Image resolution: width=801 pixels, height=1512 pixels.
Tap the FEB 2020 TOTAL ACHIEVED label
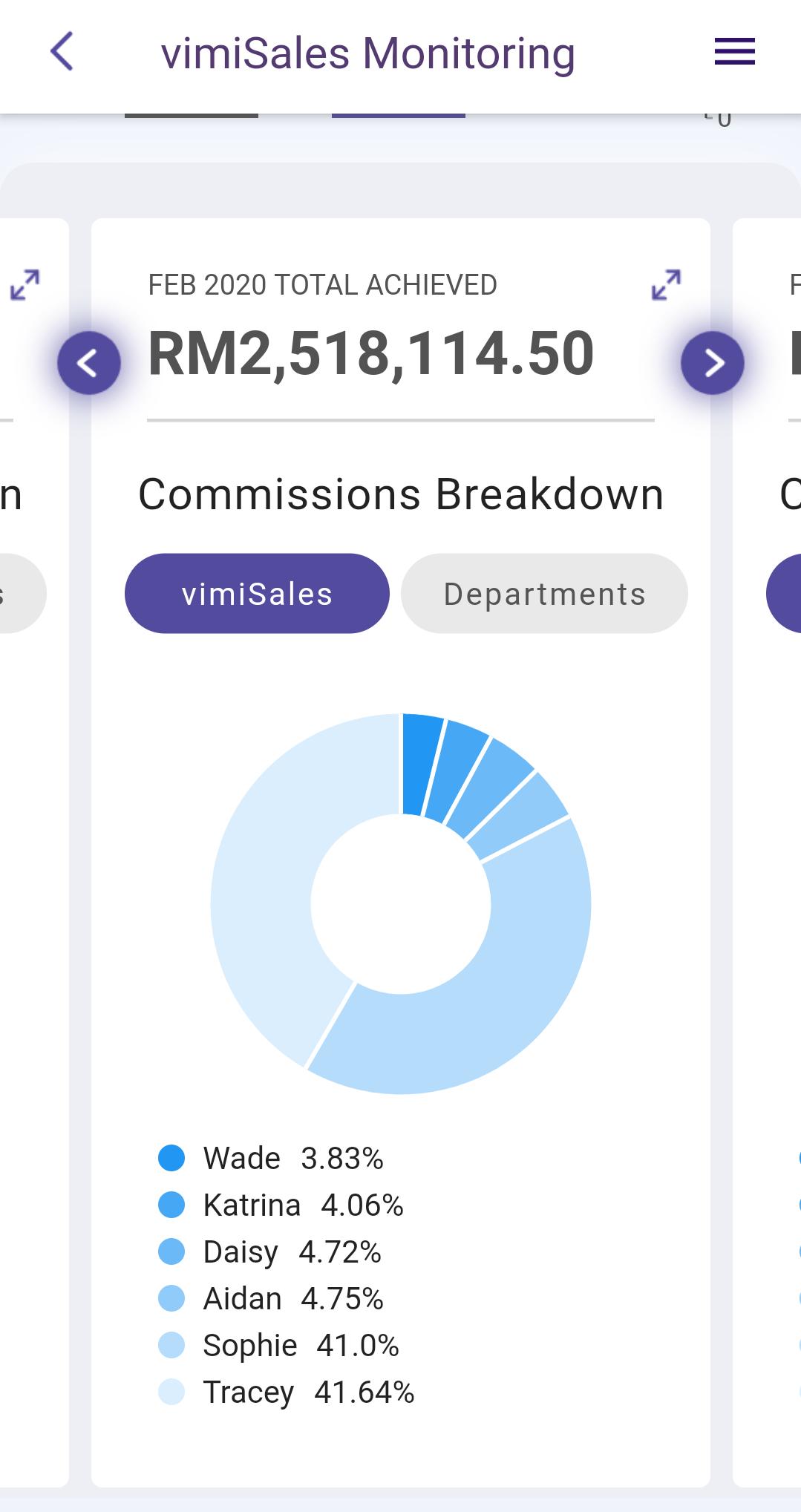[322, 285]
